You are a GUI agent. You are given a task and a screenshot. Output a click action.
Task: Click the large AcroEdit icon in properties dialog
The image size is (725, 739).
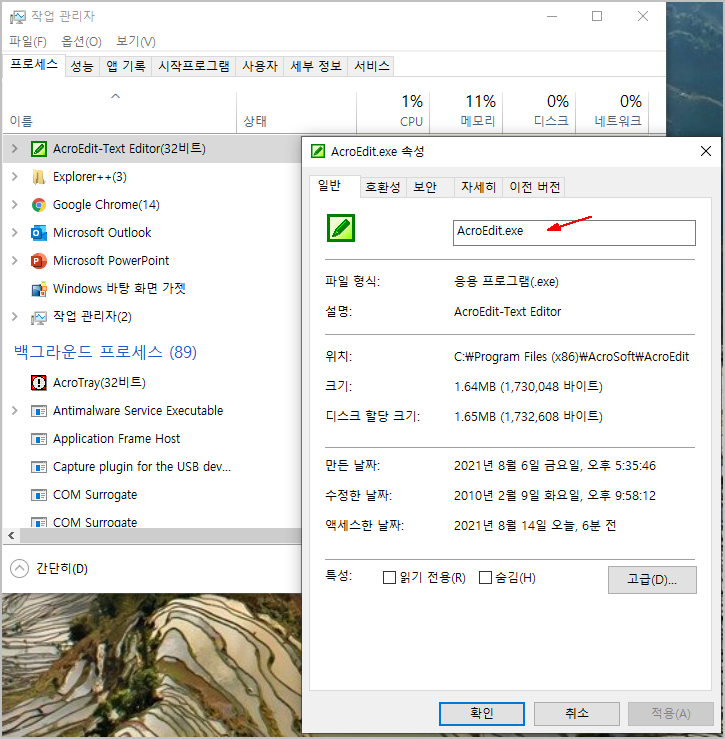341,228
